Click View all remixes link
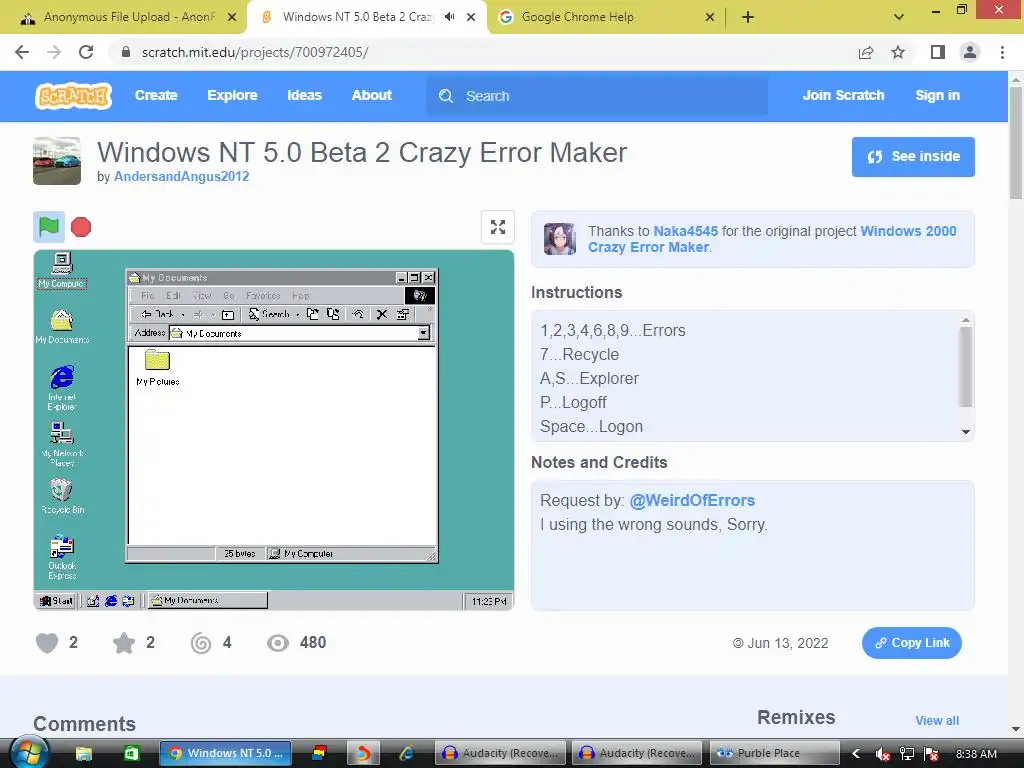The image size is (1024, 768). [x=937, y=720]
